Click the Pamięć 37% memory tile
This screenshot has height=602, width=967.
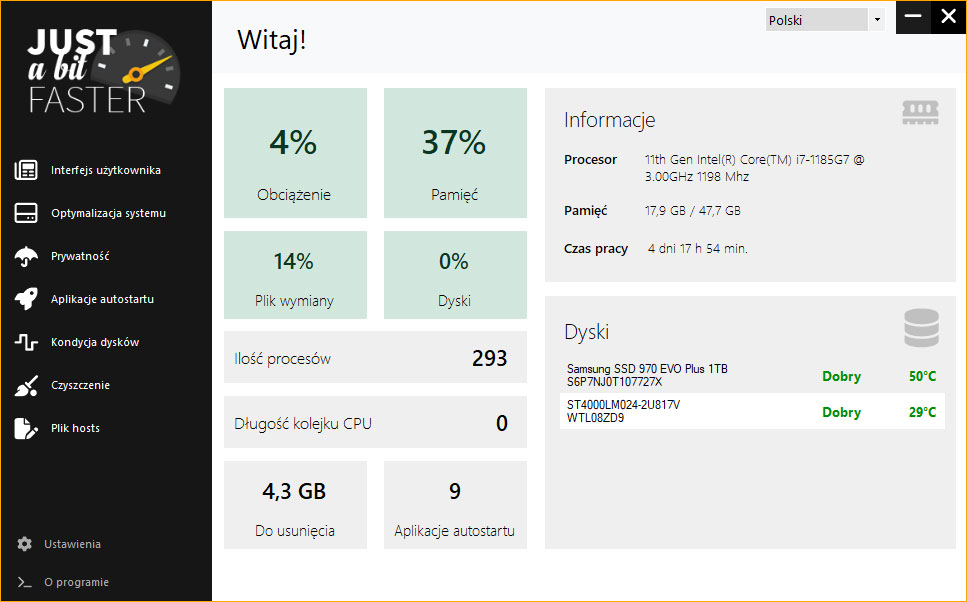tap(455, 153)
